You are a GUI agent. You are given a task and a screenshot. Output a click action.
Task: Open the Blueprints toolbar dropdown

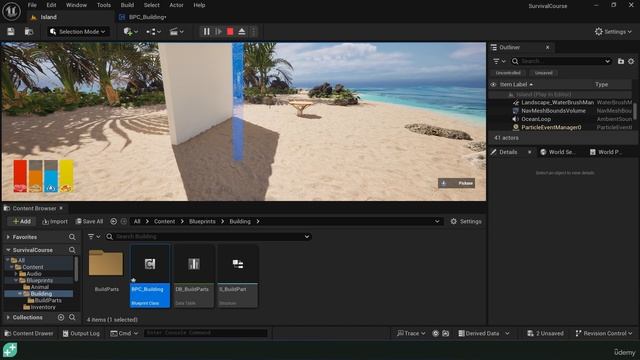154,31
